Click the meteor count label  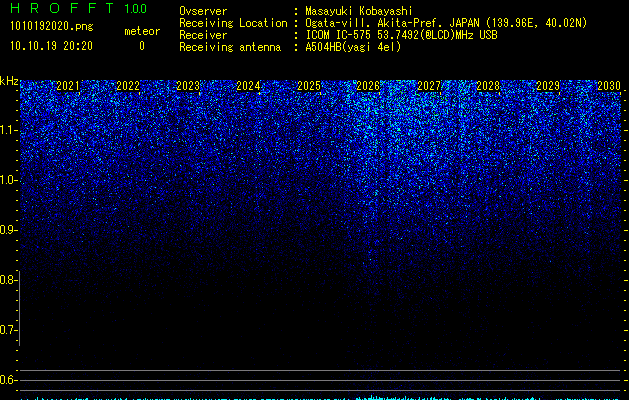(142, 31)
